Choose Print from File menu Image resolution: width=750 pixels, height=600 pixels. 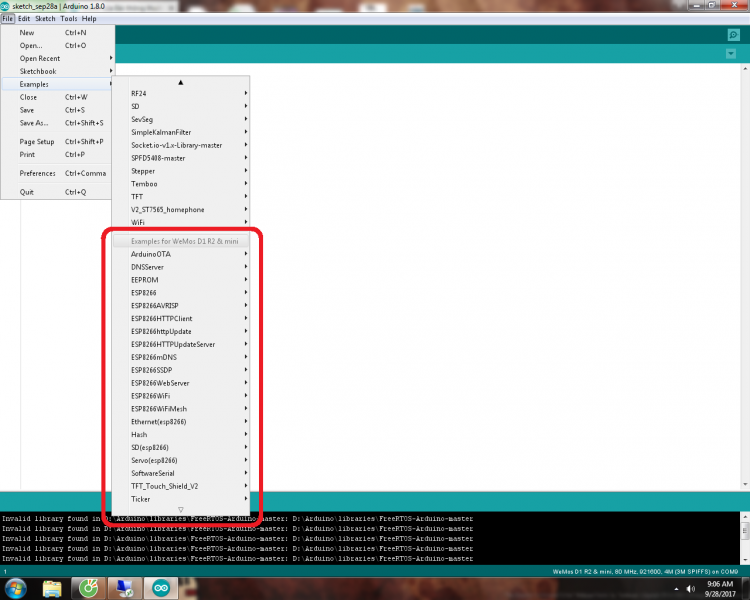click(57, 155)
